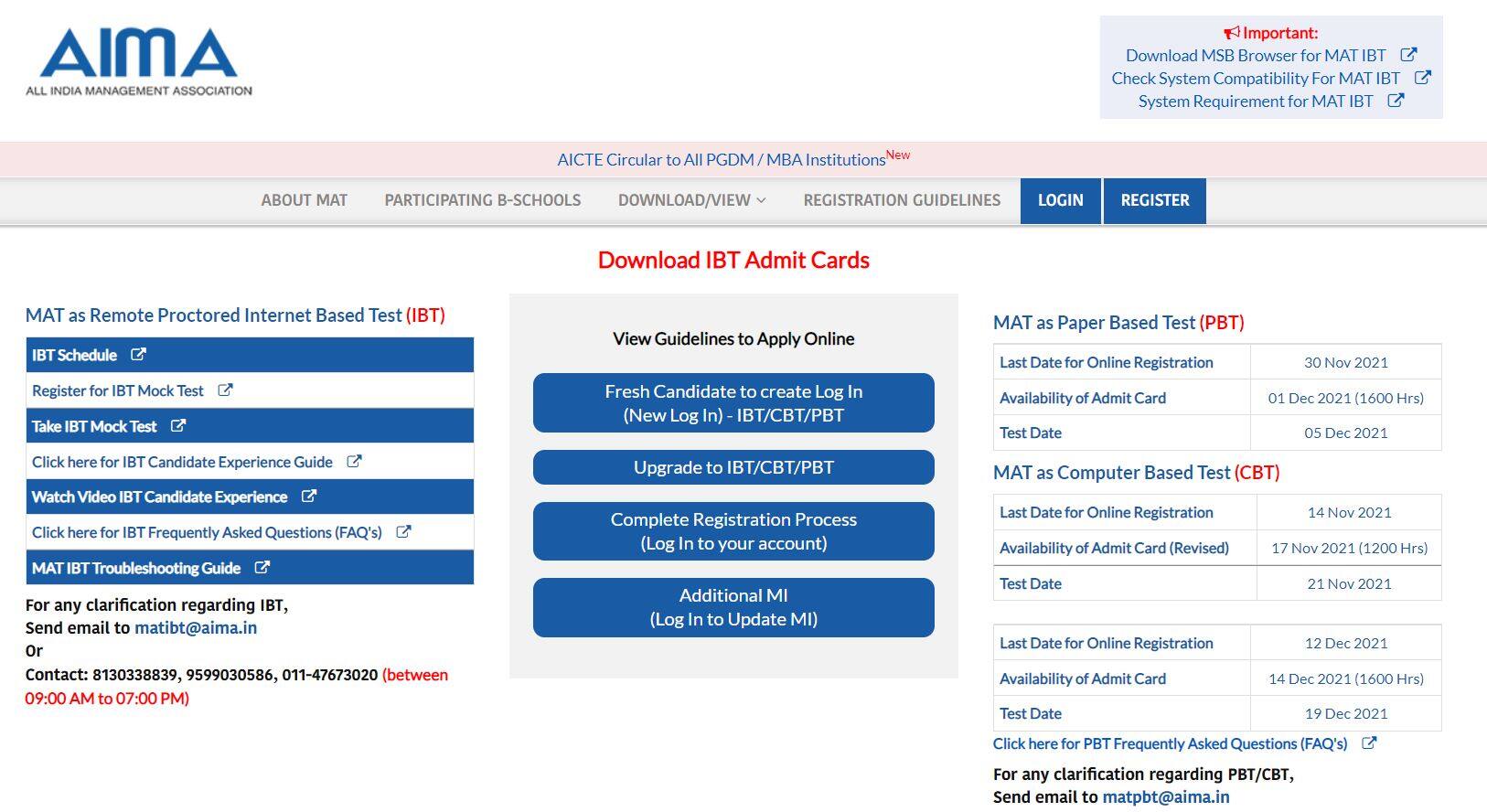Click View Guidelines to Apply Online text
Viewport: 1487px width, 812px height.
(733, 338)
